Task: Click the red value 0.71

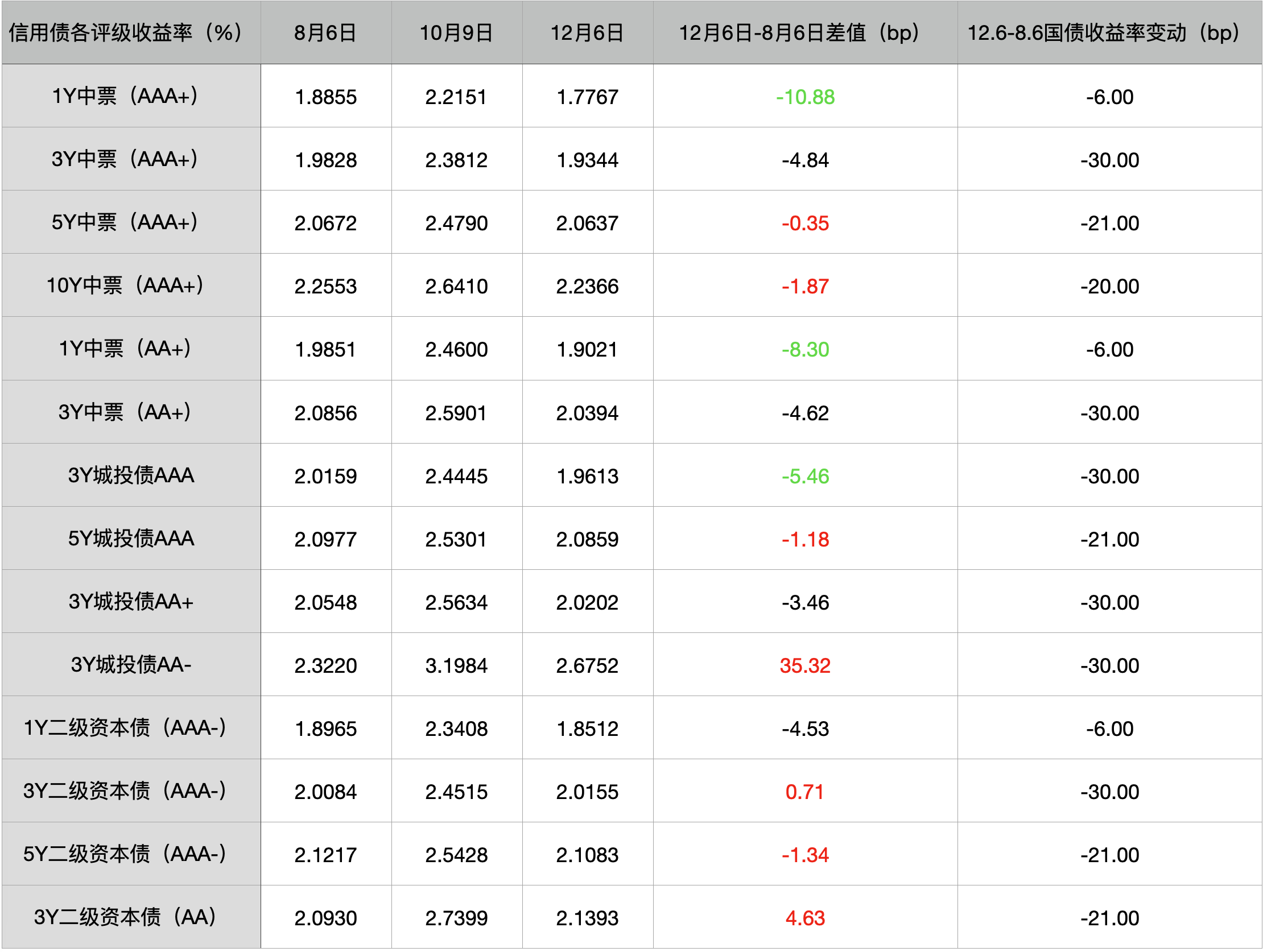Action: pos(805,792)
